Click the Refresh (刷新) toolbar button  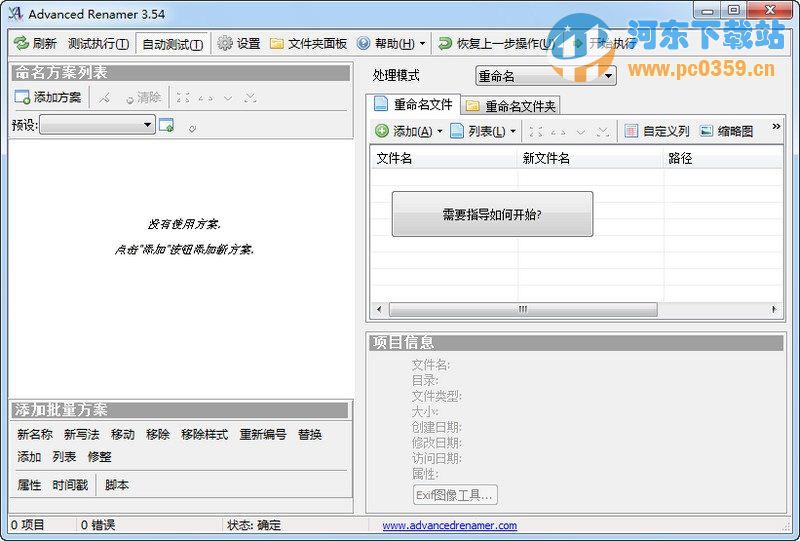35,43
